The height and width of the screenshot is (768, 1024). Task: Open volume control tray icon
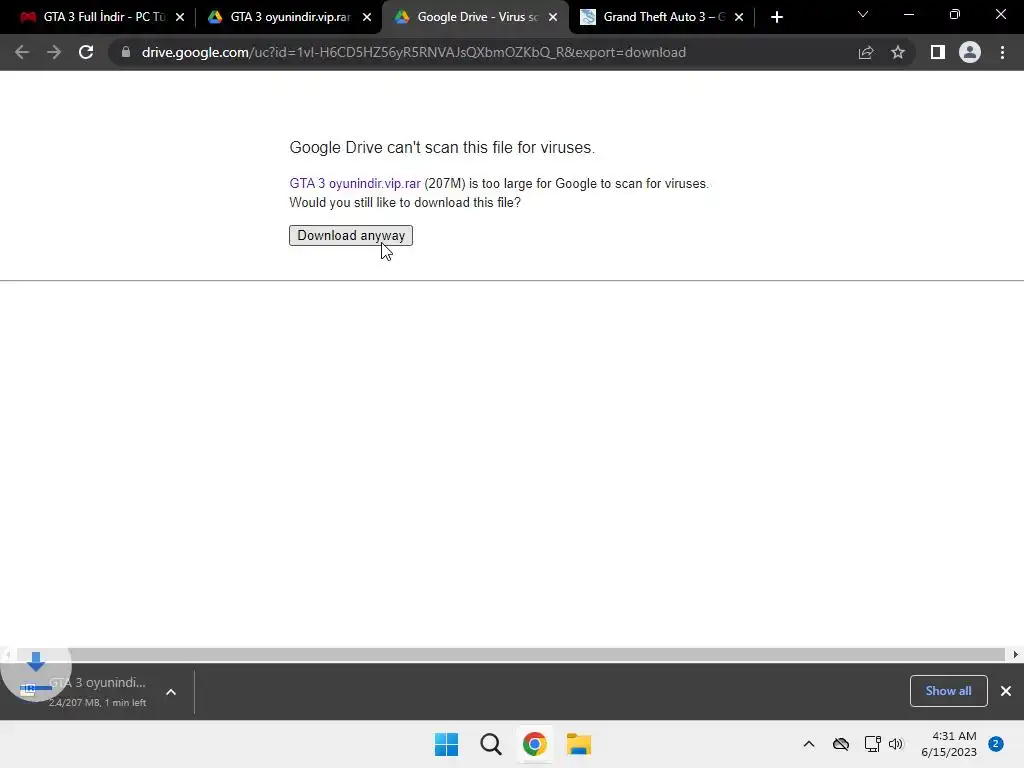tap(895, 744)
